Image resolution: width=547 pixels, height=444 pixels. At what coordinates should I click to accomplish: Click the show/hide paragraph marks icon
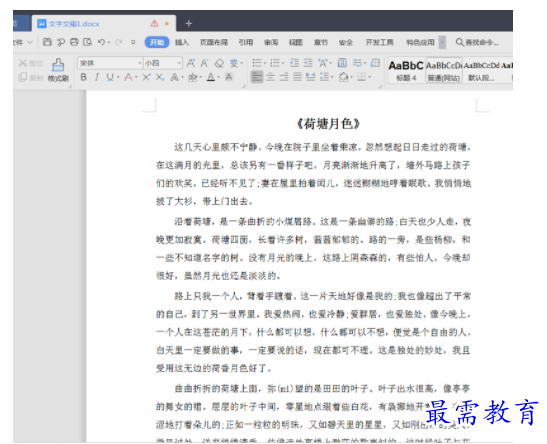click(x=357, y=63)
